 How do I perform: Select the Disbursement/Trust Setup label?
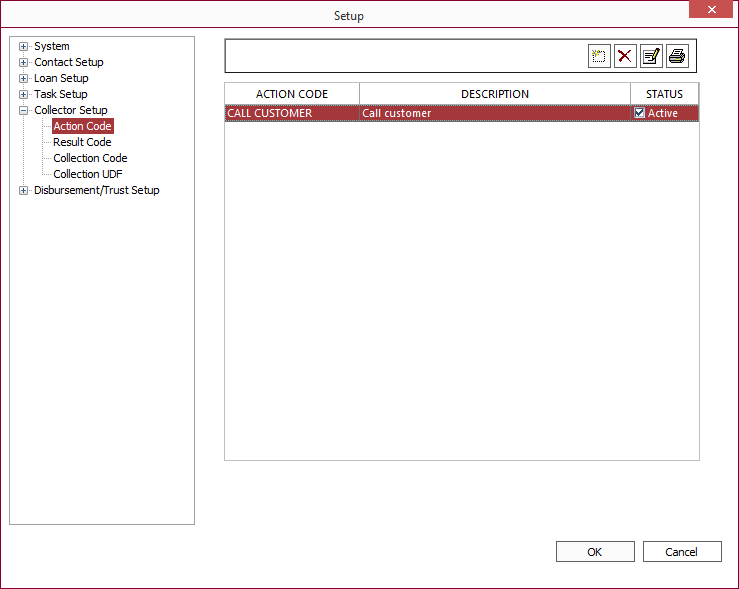coord(97,190)
